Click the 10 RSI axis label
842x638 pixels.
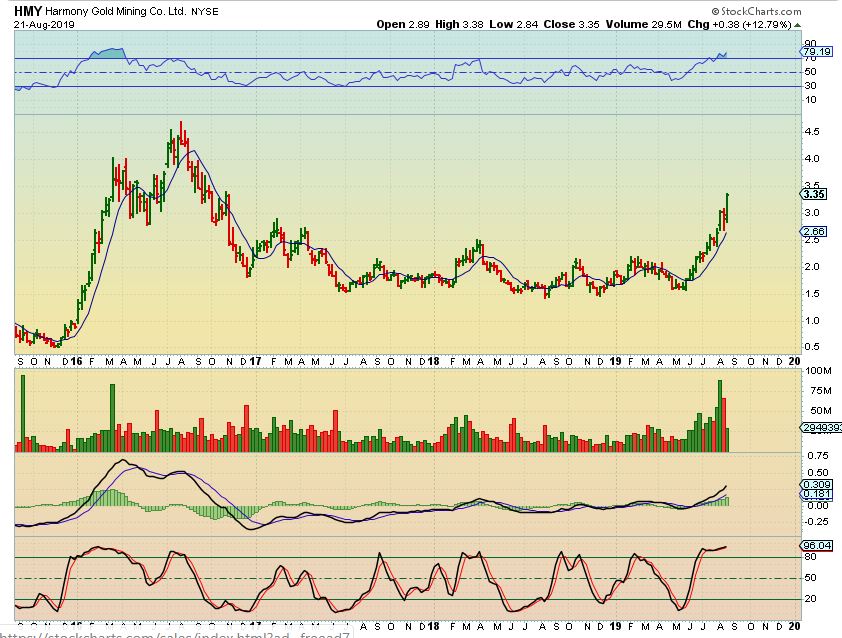[810, 100]
